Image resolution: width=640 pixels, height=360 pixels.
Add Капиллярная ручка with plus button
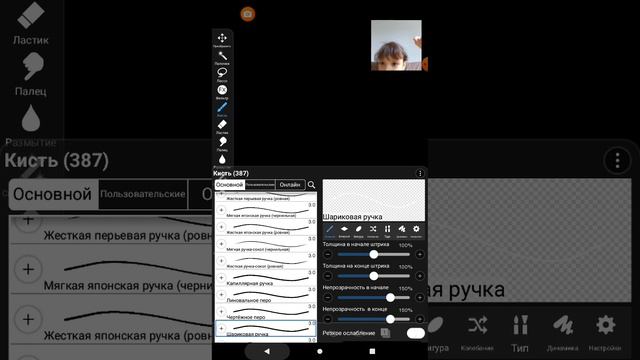coord(221,278)
